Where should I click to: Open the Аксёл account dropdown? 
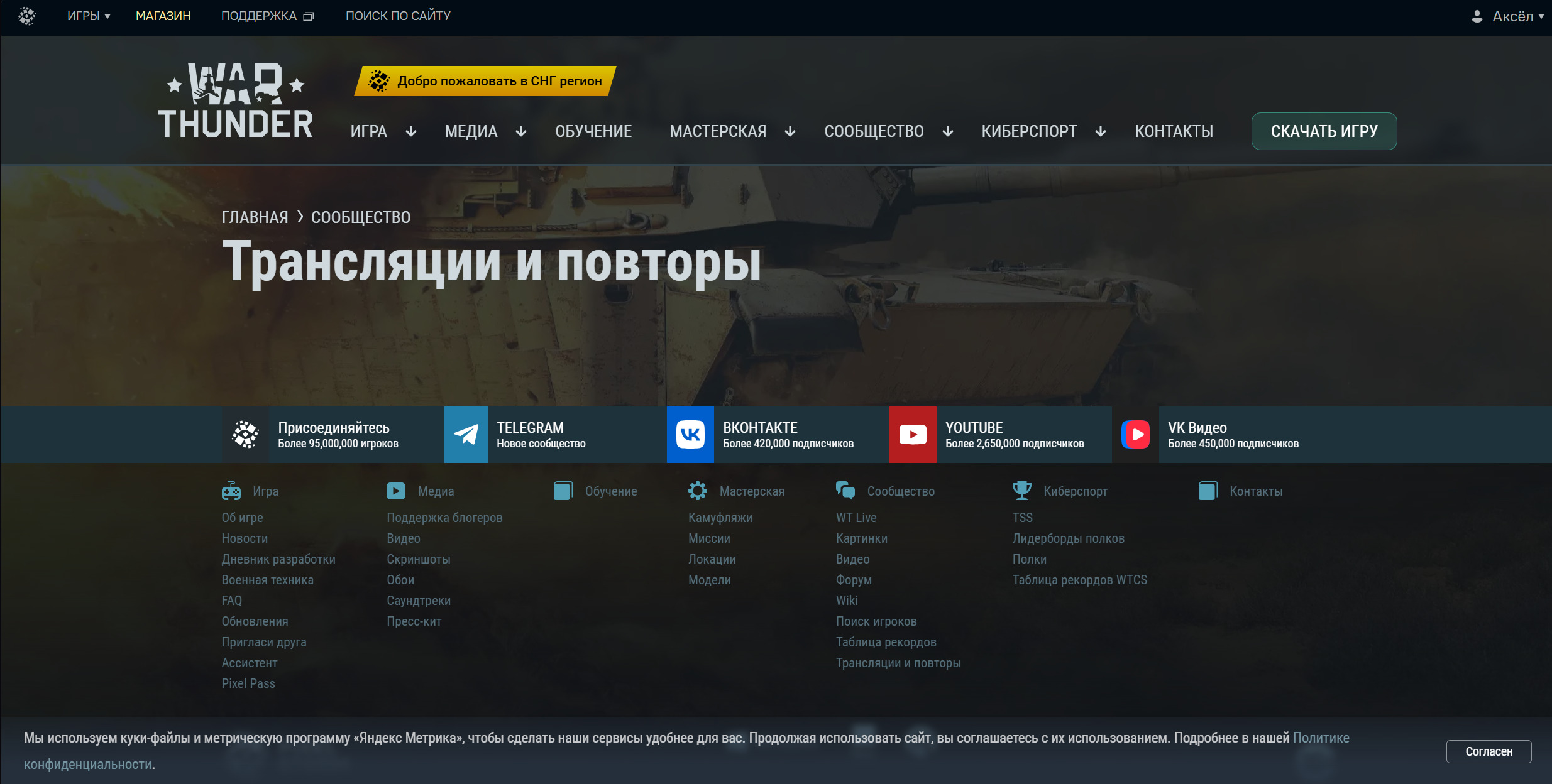[x=1518, y=16]
